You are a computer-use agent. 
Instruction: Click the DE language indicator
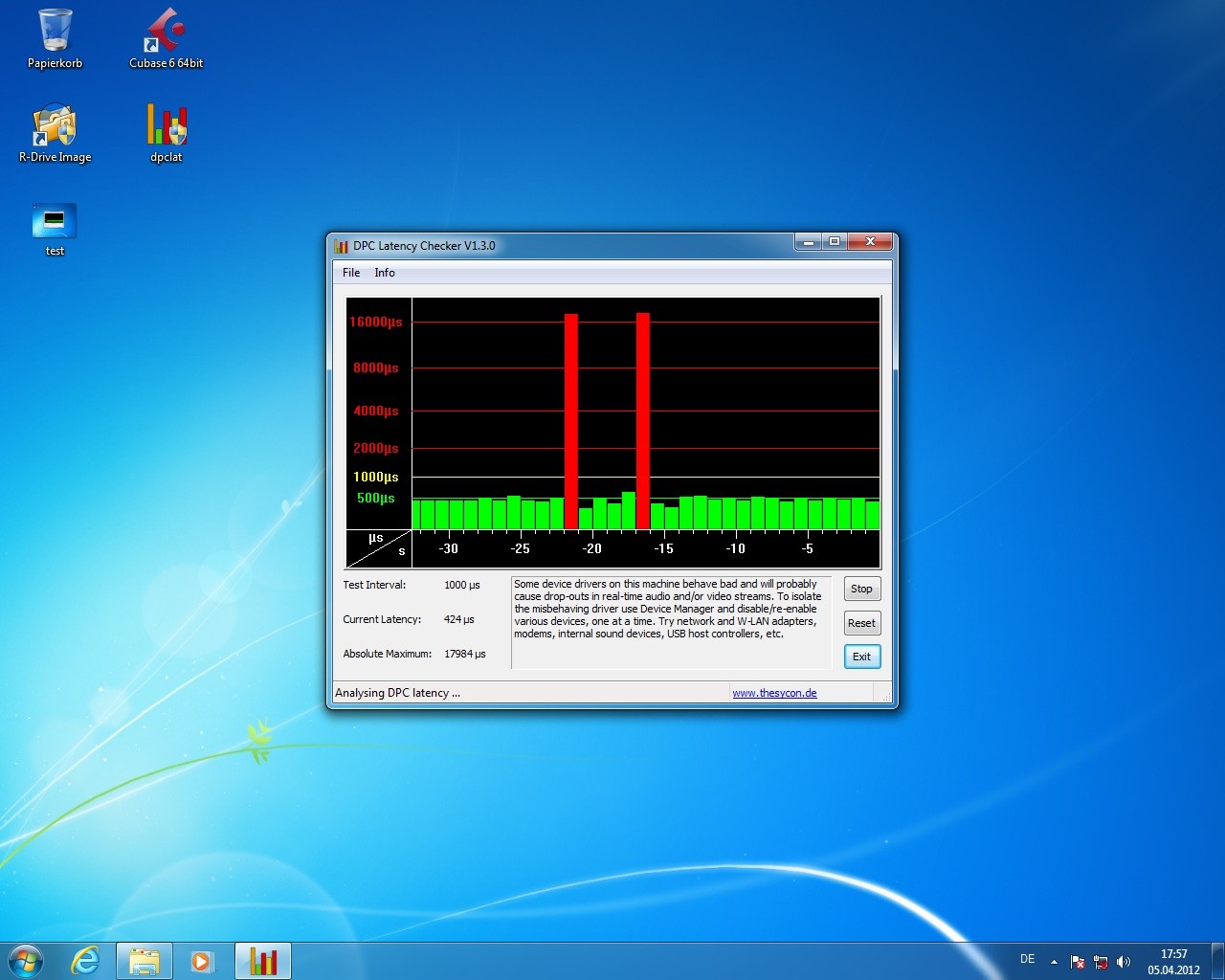pyautogui.click(x=1027, y=959)
